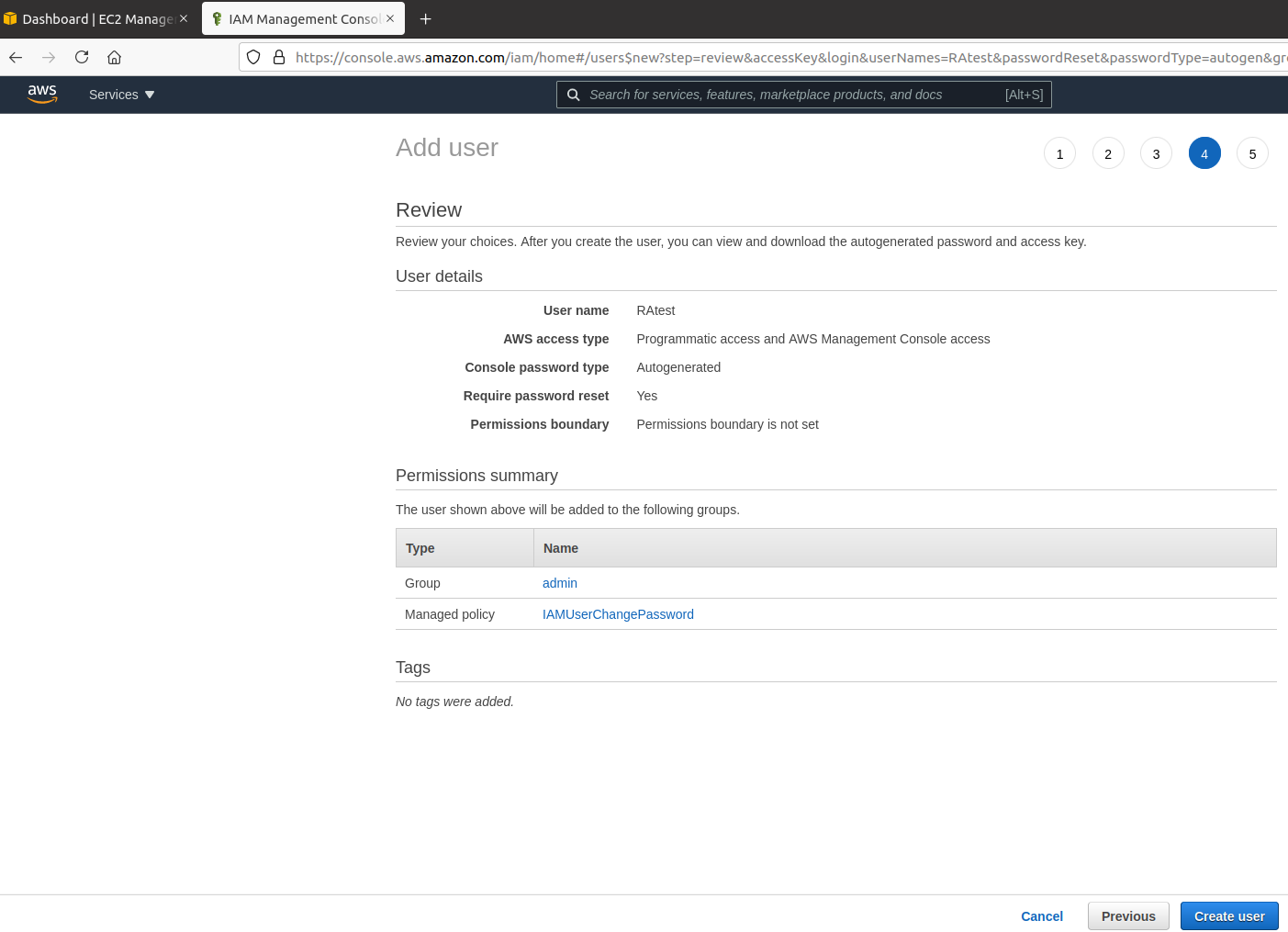Click the Name column header
This screenshot has width=1288, height=932.
(x=905, y=548)
